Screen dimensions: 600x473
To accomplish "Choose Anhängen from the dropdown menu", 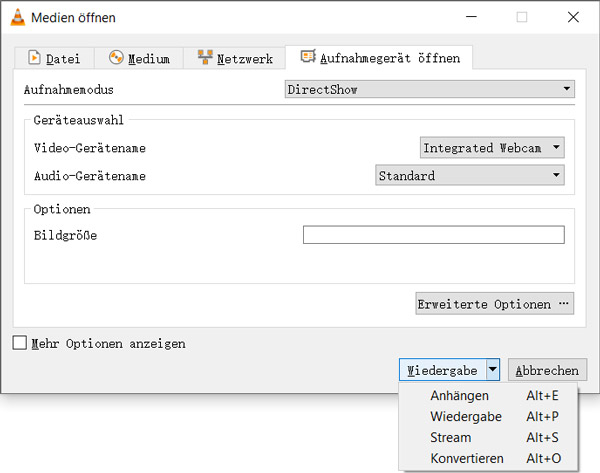I will pyautogui.click(x=488, y=395).
